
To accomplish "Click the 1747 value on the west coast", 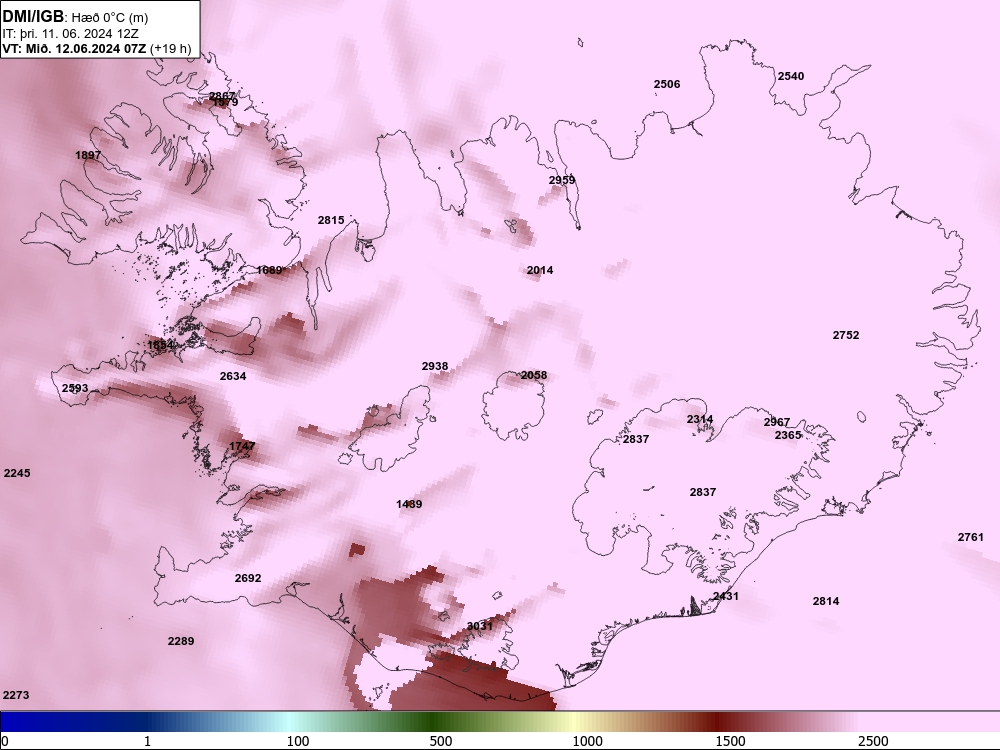I will click(242, 446).
